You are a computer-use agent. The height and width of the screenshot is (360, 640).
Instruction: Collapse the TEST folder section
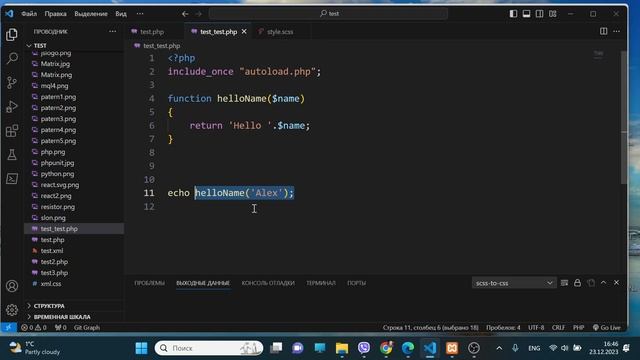[x=73, y=46]
